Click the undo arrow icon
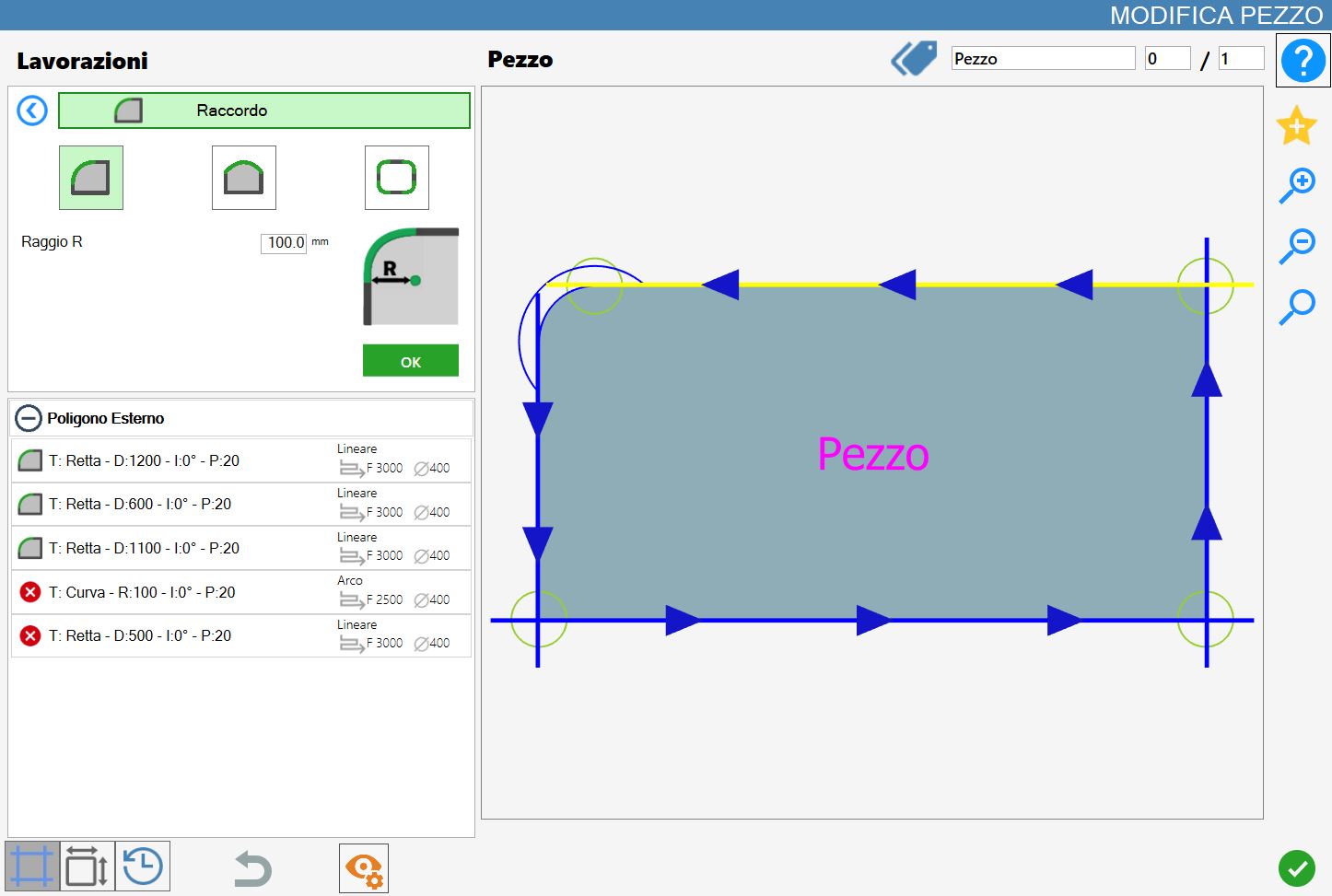The height and width of the screenshot is (896, 1332). pos(252,868)
